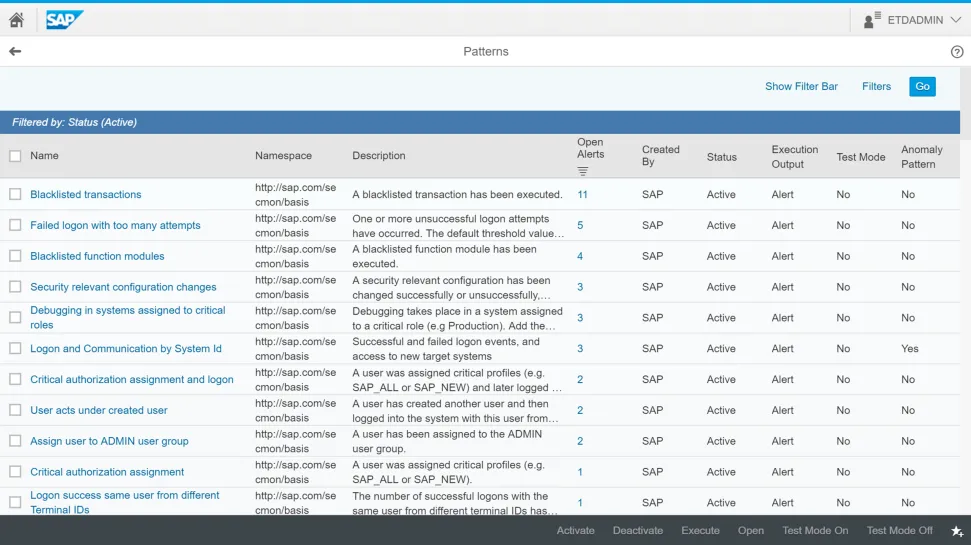
Task: Click the filter icon under Open Alerts
Action: [583, 171]
